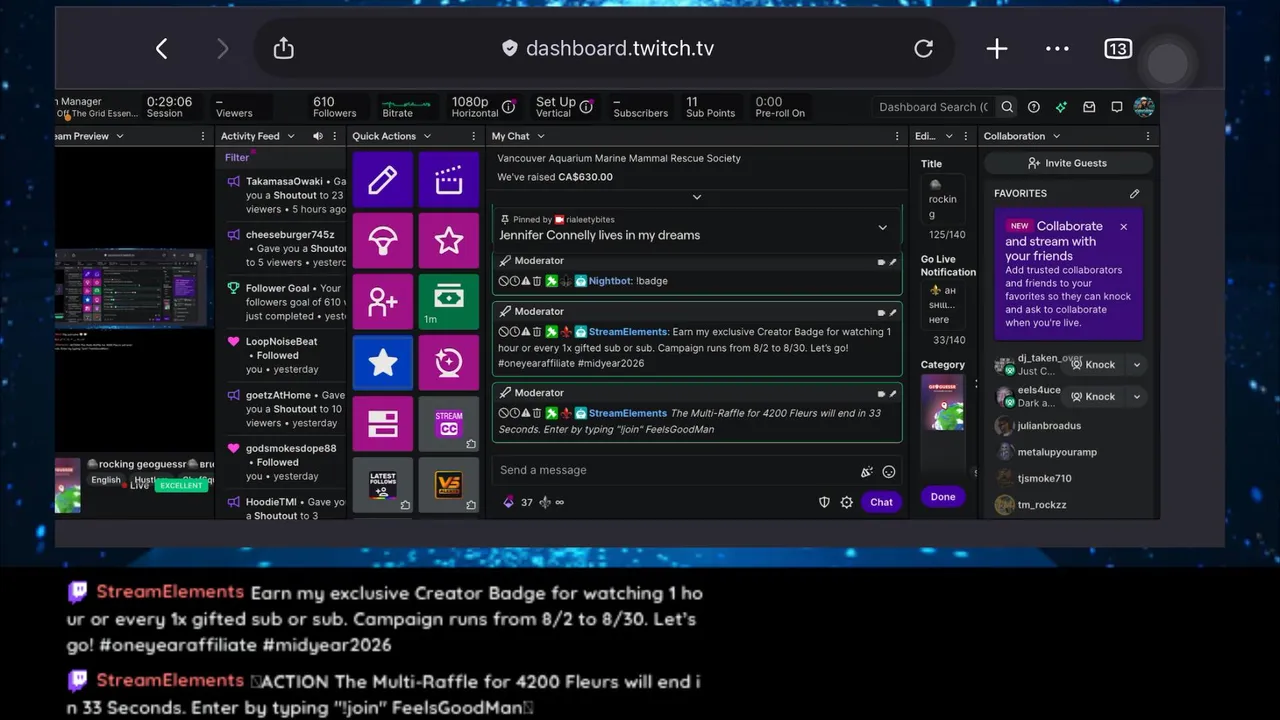Open the Latest Follows extension tile
The height and width of the screenshot is (720, 1280).
pos(383,484)
